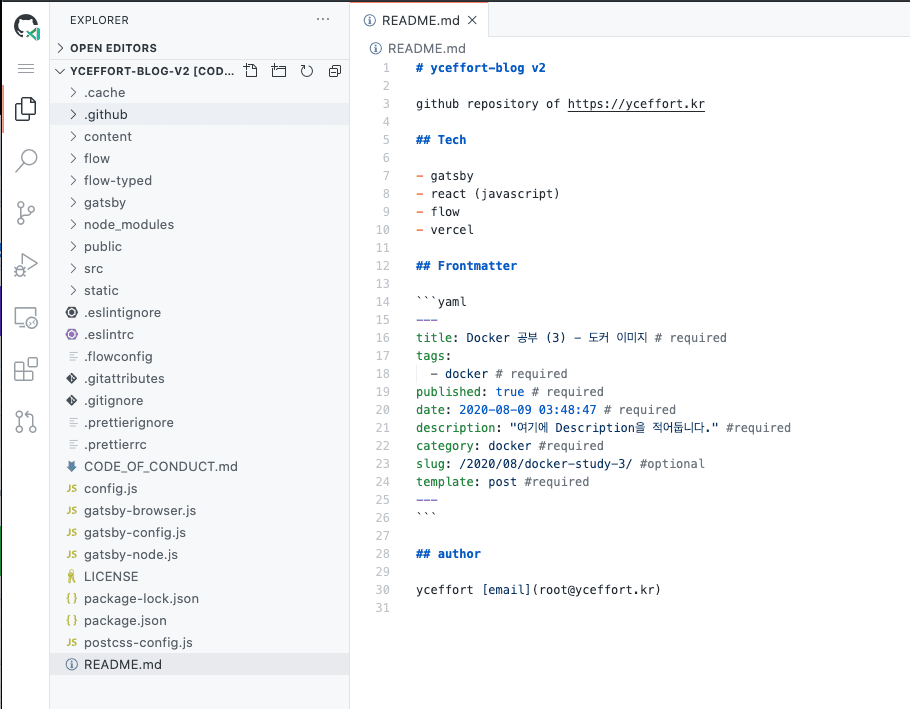This screenshot has width=910, height=709.
Task: Click the New File icon in Explorer
Action: click(251, 71)
